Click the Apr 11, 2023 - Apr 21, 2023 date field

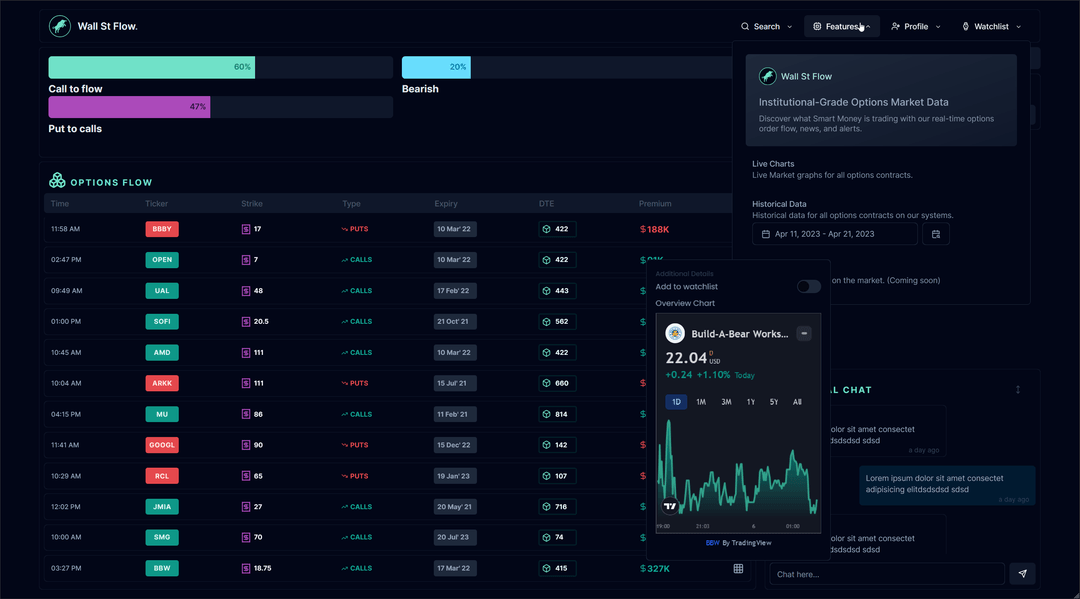click(835, 234)
